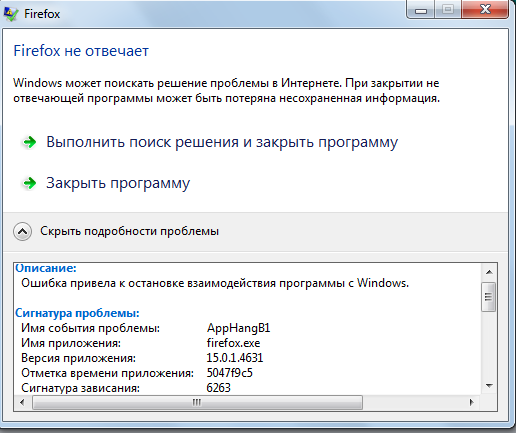
Task: Click Скрыть подробности проблемы label
Action: tap(129, 231)
